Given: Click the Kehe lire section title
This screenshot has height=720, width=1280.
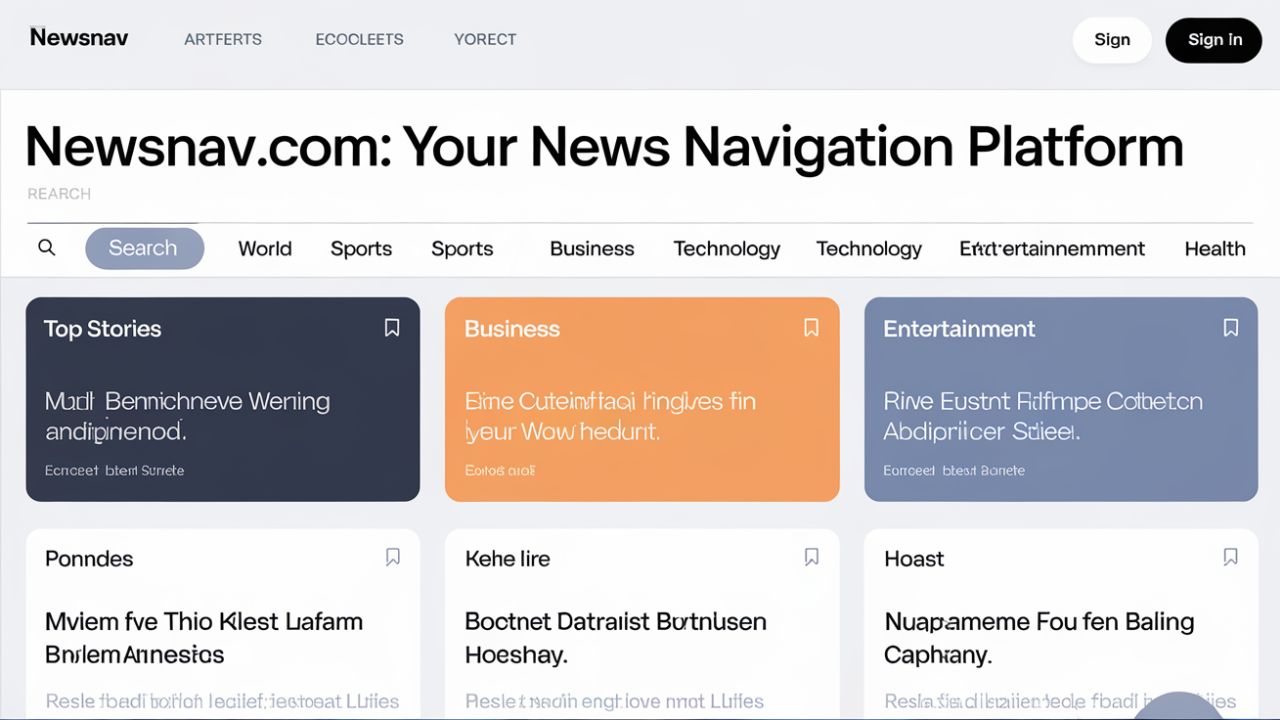Looking at the screenshot, I should 507,559.
